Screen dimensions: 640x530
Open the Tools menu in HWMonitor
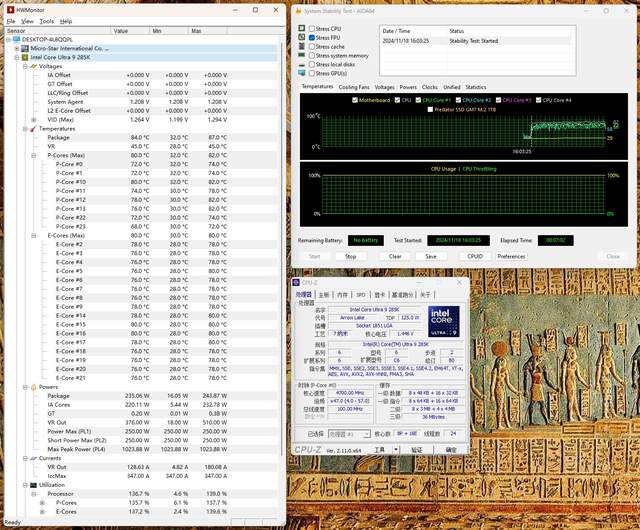click(x=46, y=20)
